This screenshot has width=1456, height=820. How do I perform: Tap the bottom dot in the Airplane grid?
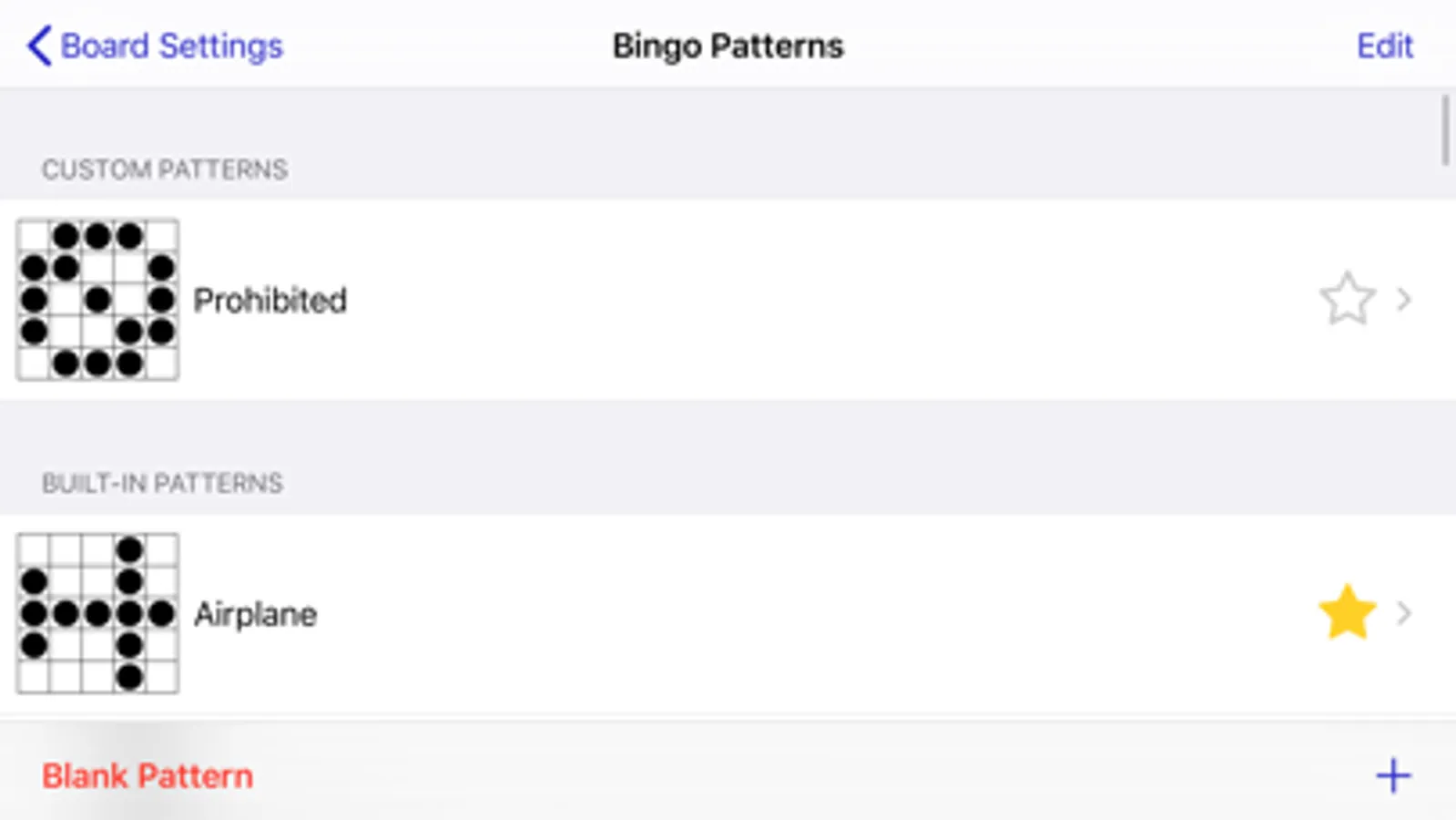click(130, 677)
